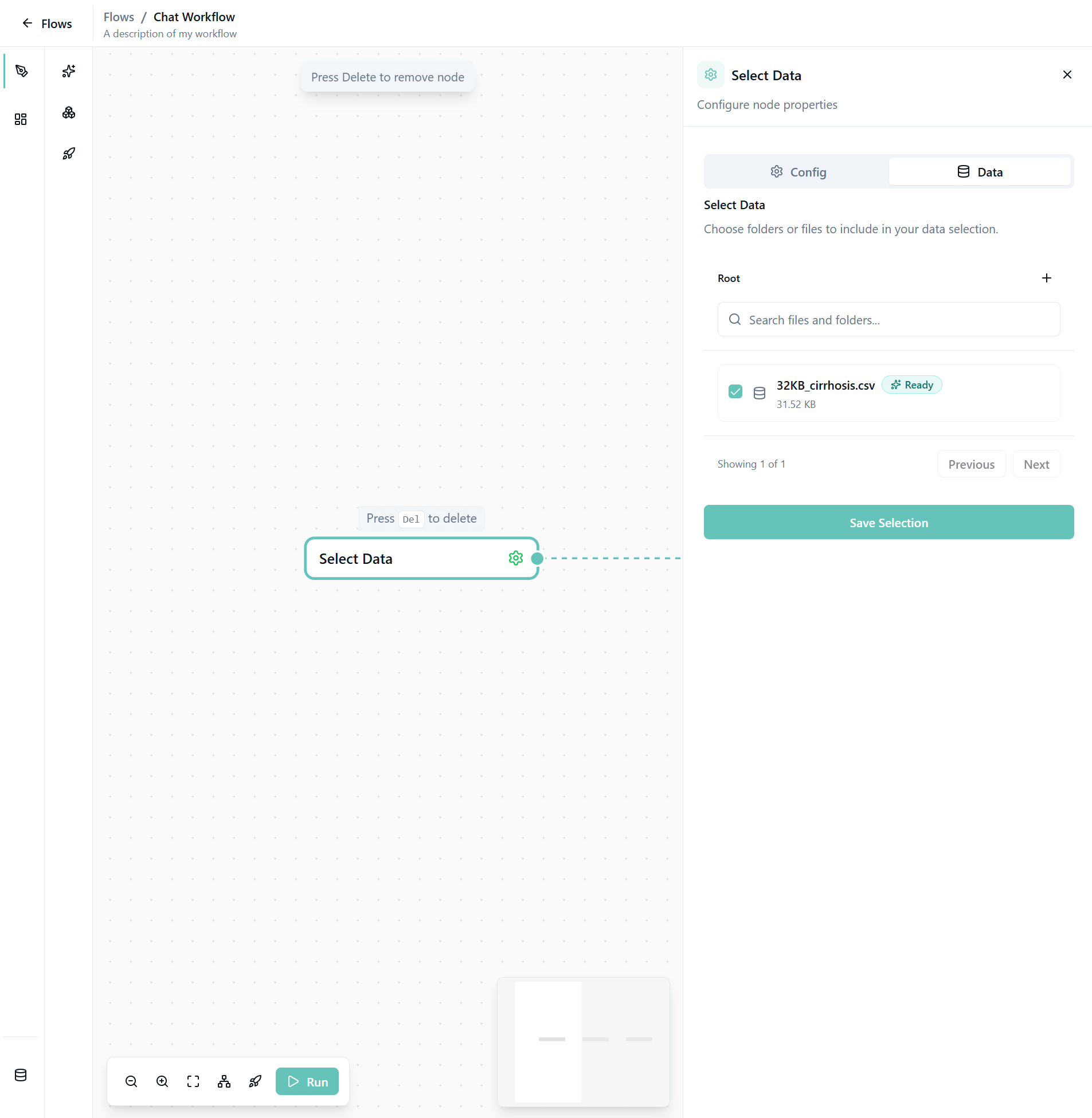
Task: Select the AI sparkles icon
Action: click(x=69, y=71)
